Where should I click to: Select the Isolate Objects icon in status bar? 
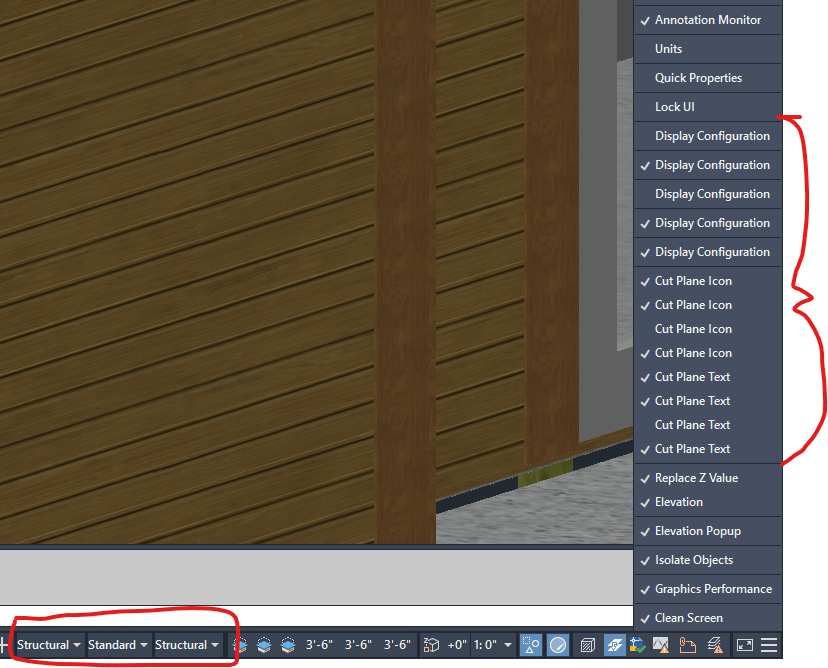tap(586, 645)
